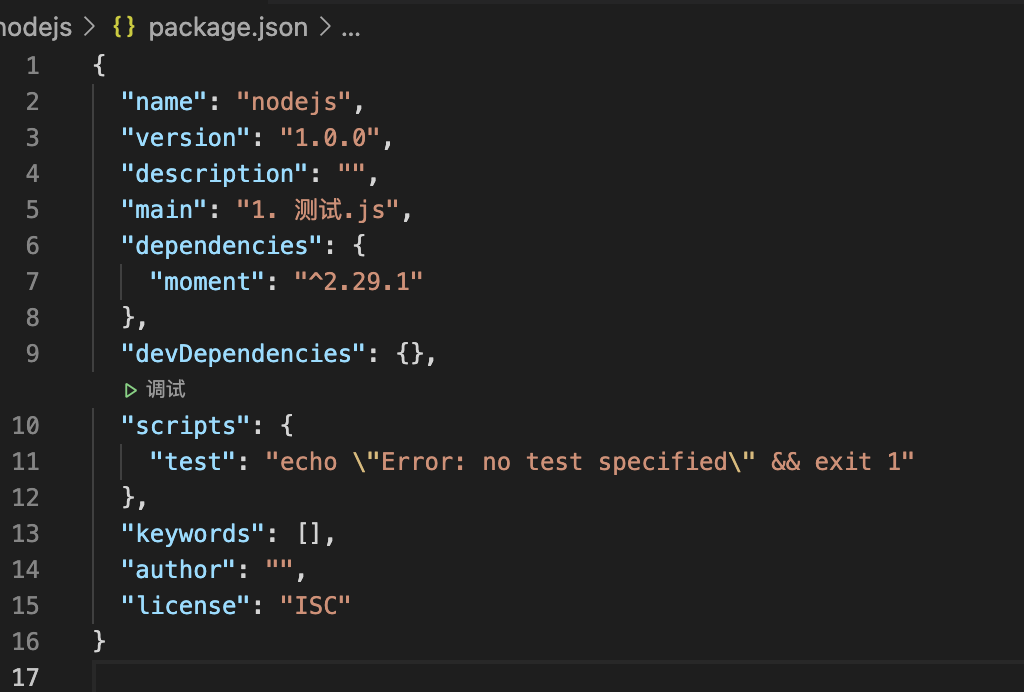1024x692 pixels.
Task: Expand the breadcrumb ellipsis symbol
Action: [350, 28]
